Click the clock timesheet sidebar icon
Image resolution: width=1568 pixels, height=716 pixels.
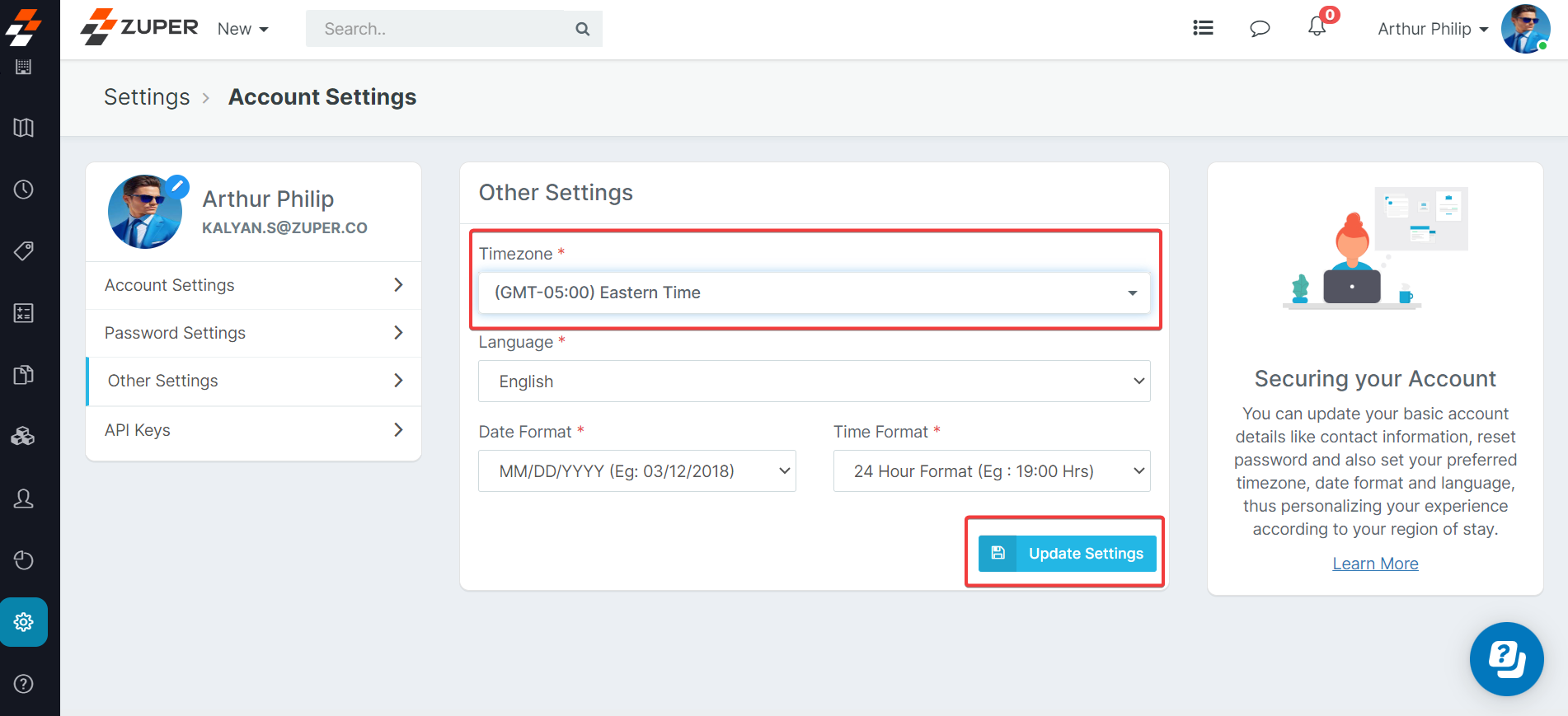coord(24,190)
